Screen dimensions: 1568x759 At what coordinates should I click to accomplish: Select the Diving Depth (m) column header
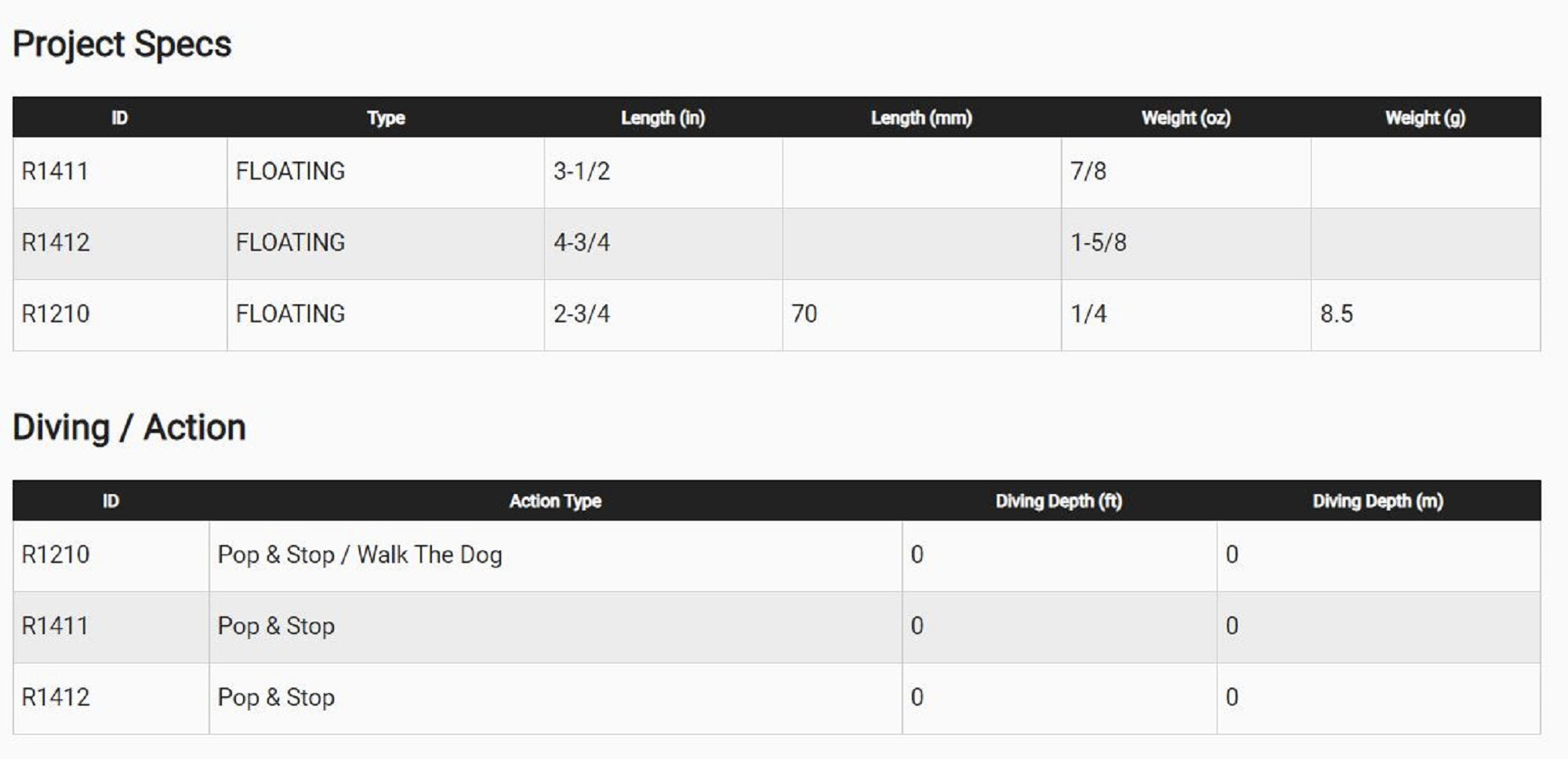click(x=1377, y=501)
